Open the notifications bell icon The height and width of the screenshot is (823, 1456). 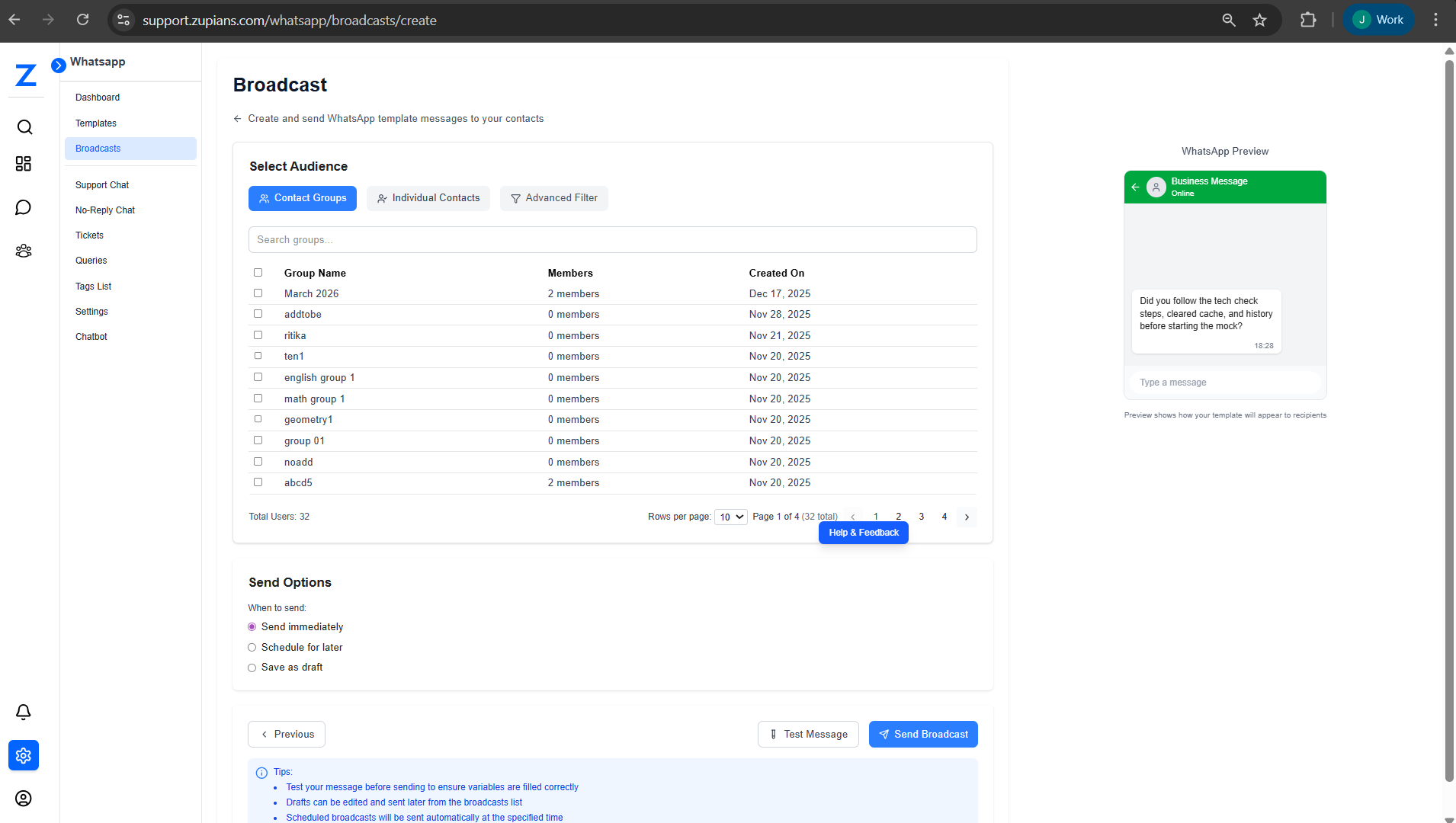(24, 712)
